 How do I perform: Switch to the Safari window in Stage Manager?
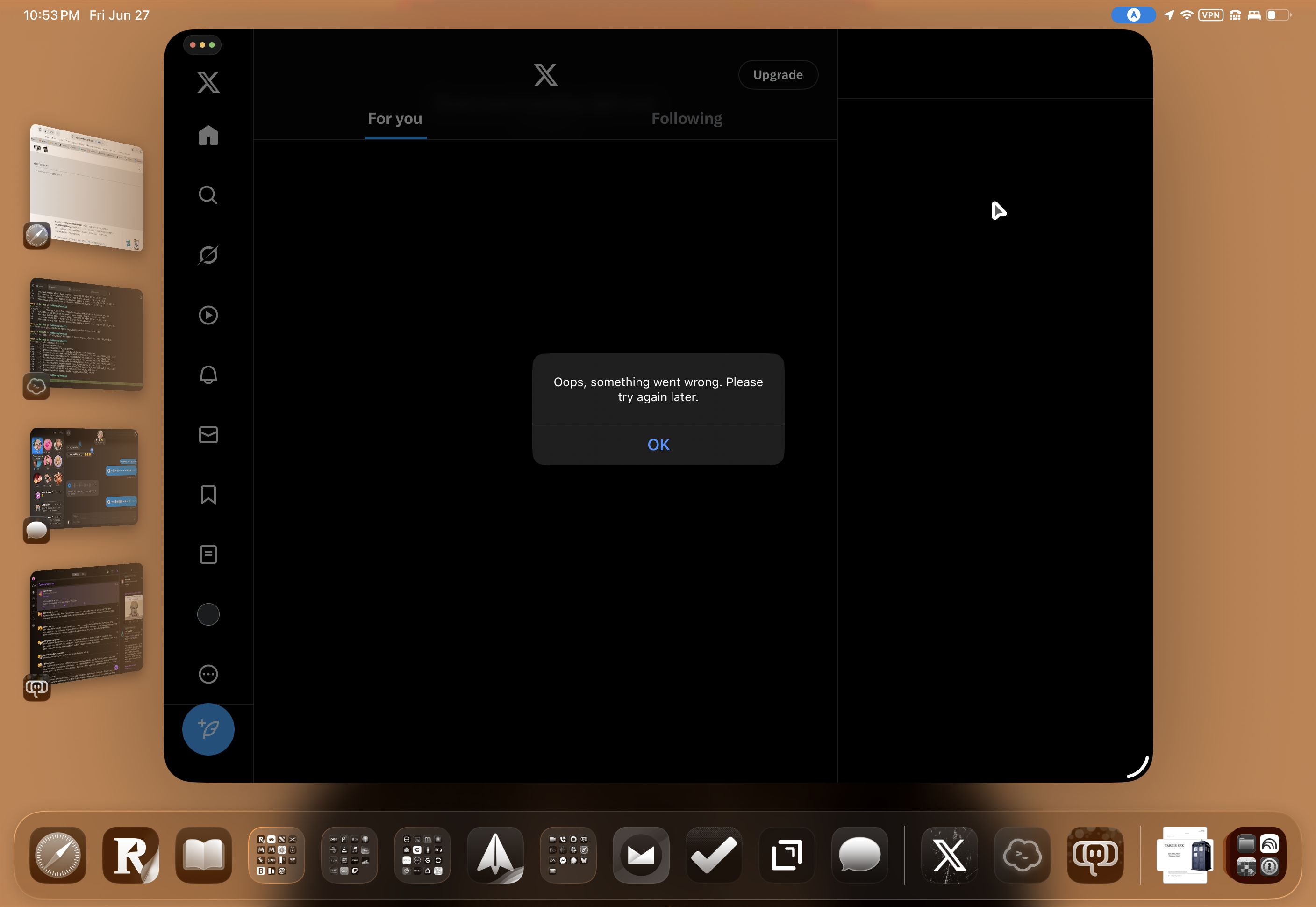tap(86, 187)
